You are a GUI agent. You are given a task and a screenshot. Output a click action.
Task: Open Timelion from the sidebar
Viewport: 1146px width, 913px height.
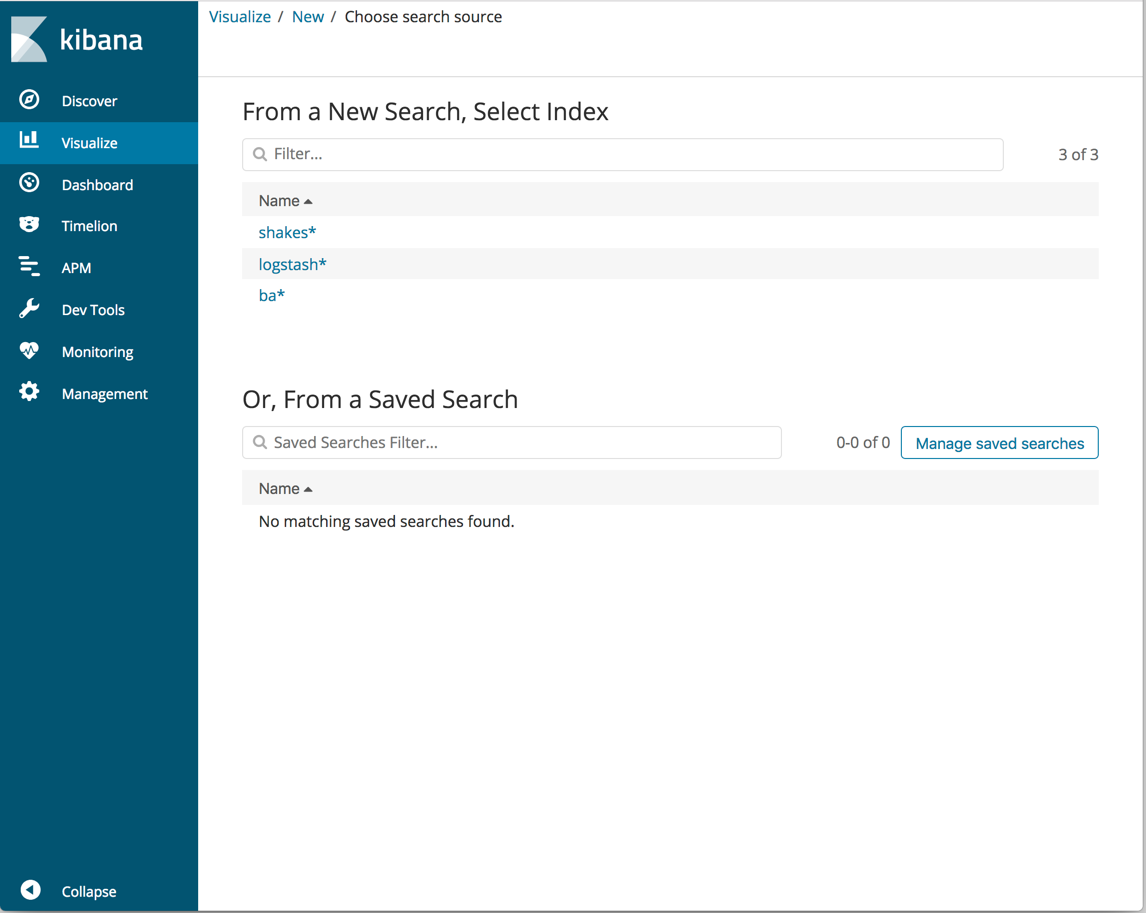coord(89,225)
